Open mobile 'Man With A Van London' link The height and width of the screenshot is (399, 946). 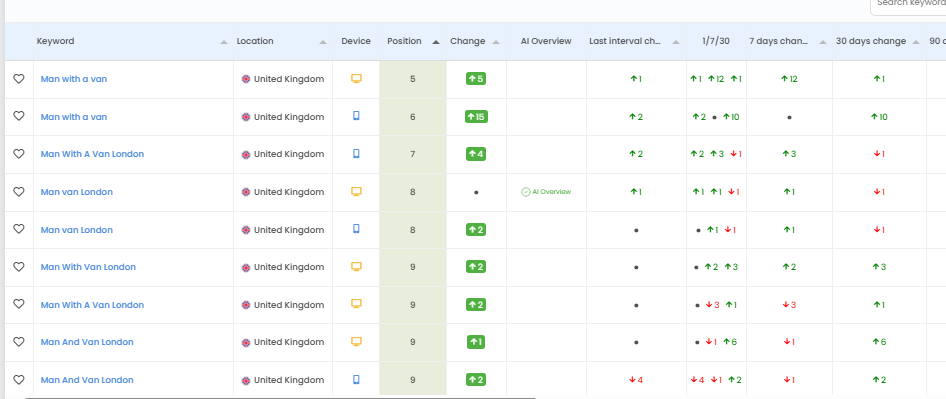(x=92, y=155)
